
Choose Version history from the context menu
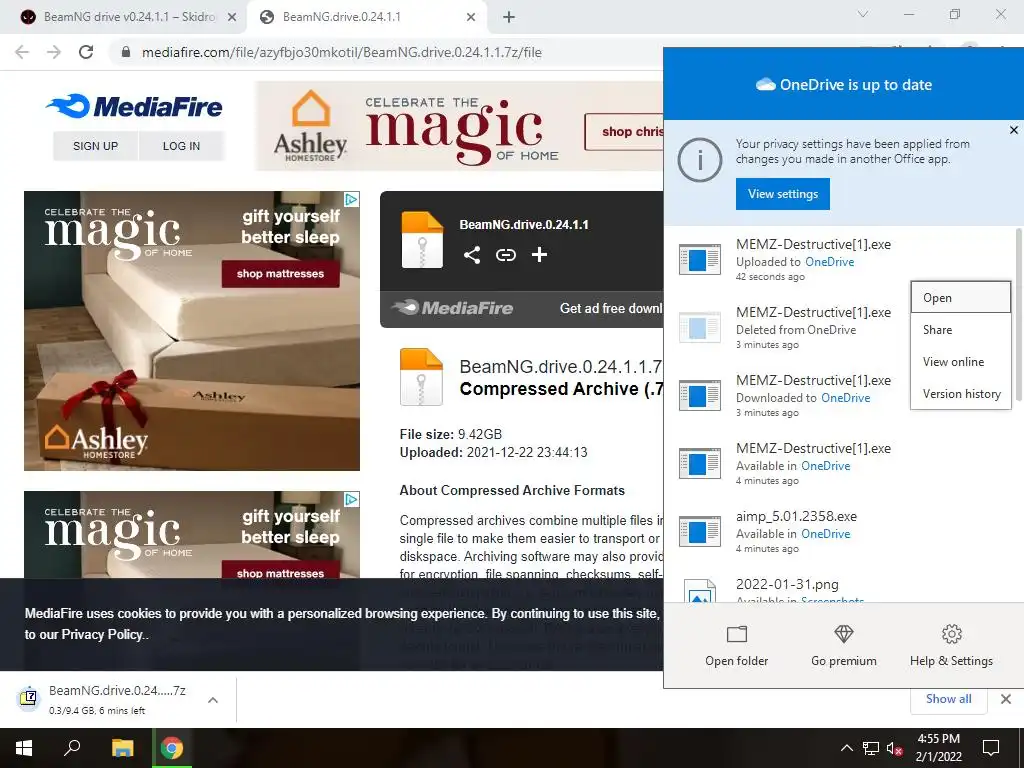961,394
